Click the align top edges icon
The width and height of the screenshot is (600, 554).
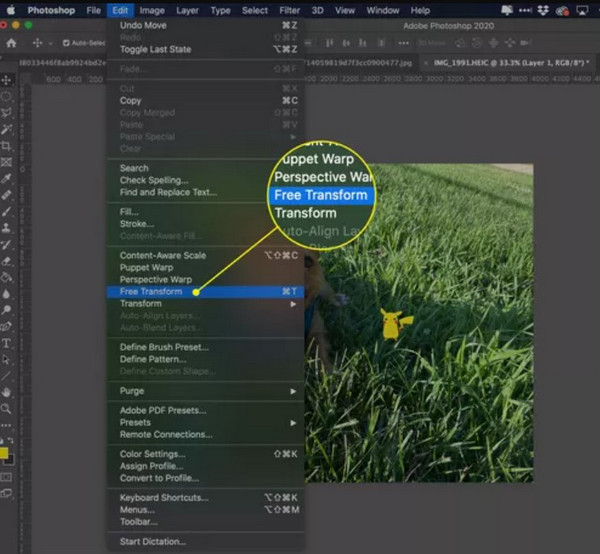tap(329, 43)
